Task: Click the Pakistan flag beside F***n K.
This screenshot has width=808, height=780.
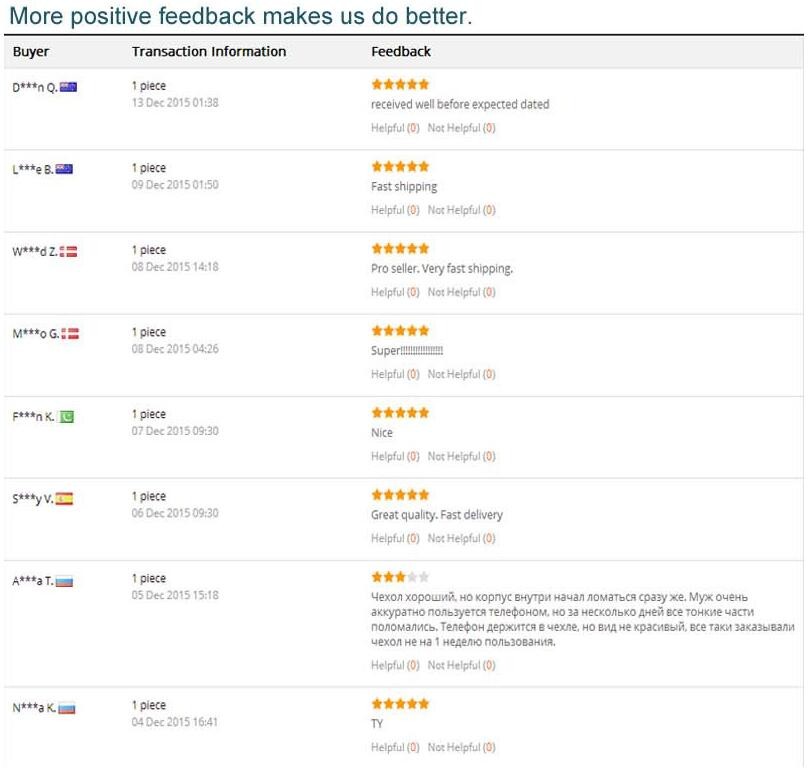Action: click(x=67, y=415)
